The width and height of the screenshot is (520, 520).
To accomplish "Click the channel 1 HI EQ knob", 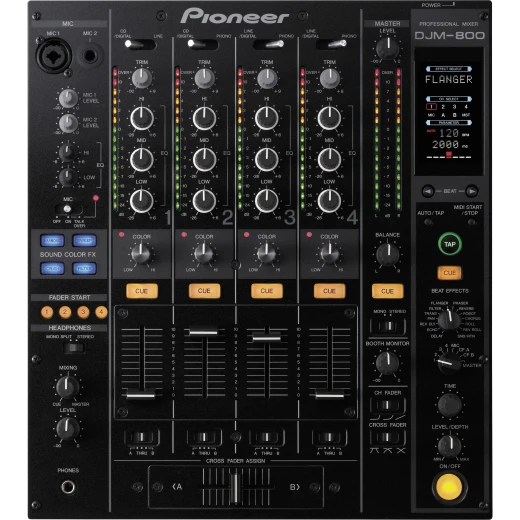I will pyautogui.click(x=142, y=118).
